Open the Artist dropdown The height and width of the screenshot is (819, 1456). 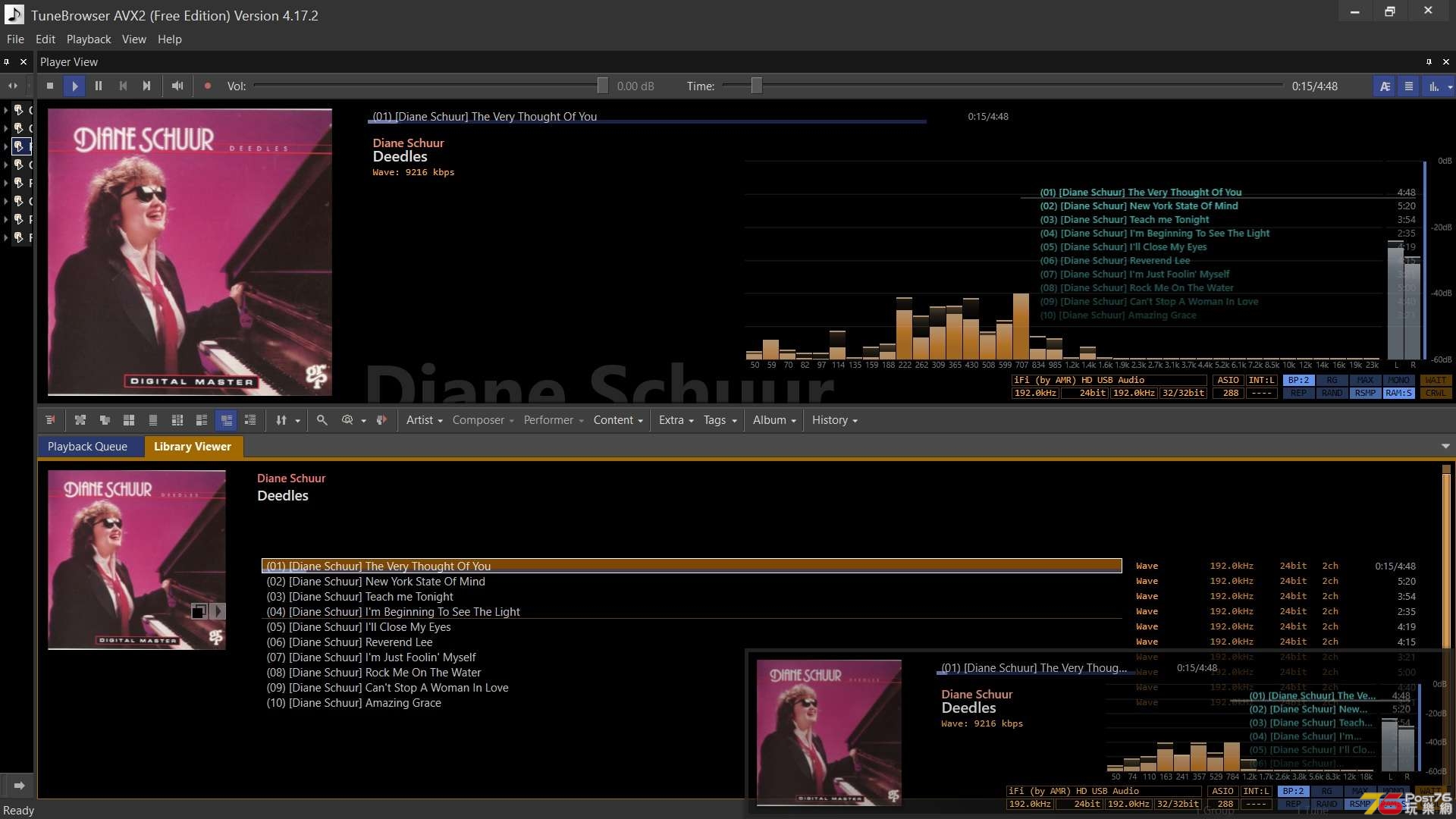tap(424, 420)
